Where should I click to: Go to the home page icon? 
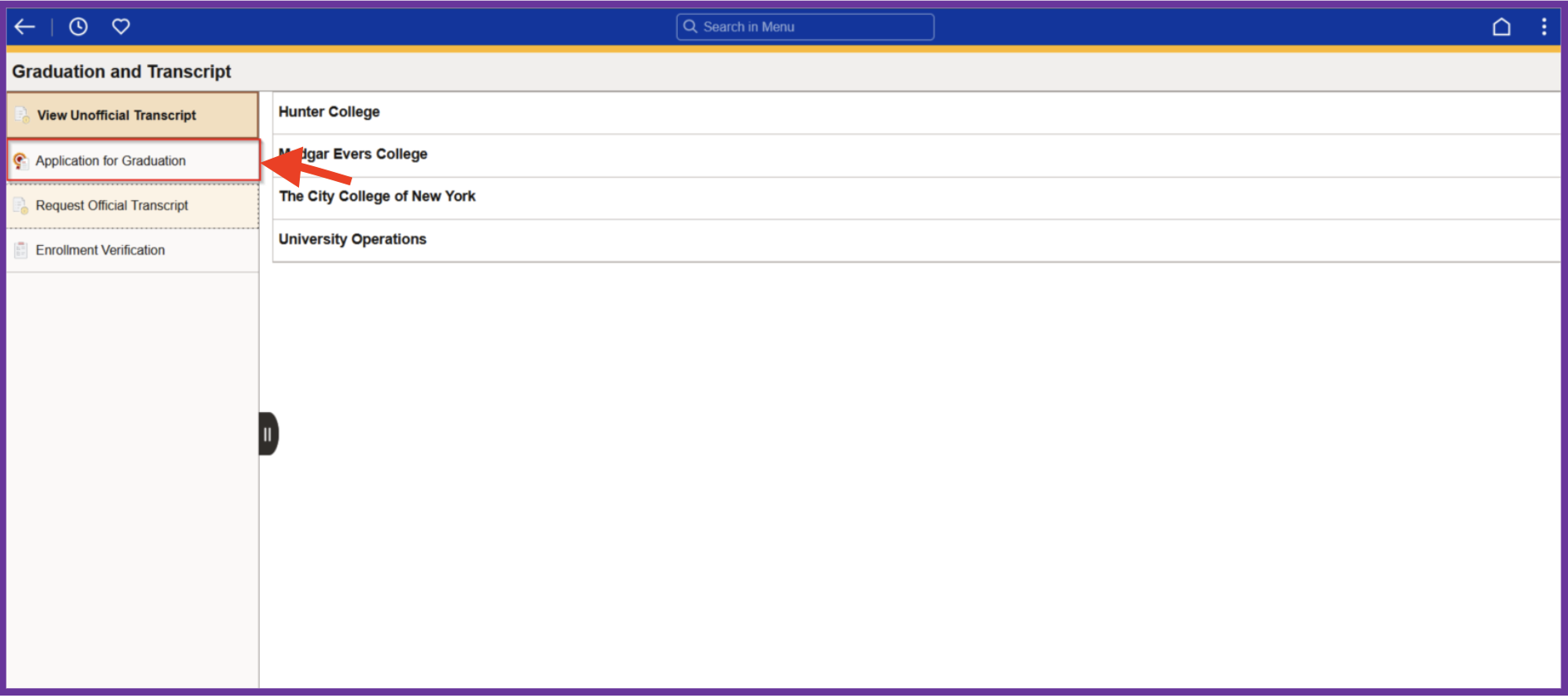pyautogui.click(x=1501, y=27)
